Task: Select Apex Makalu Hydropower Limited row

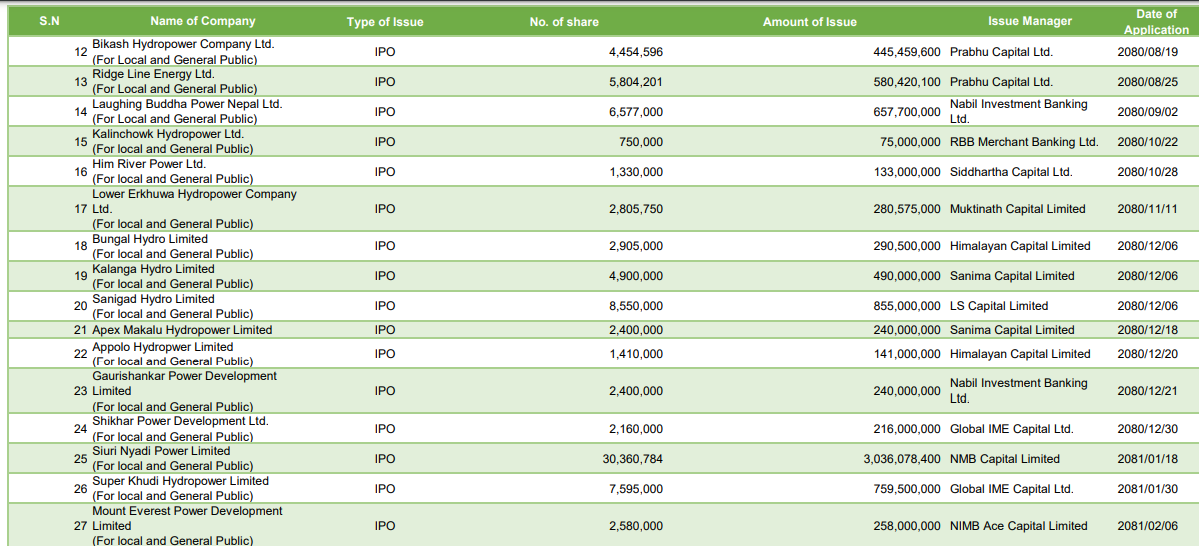Action: 600,330
